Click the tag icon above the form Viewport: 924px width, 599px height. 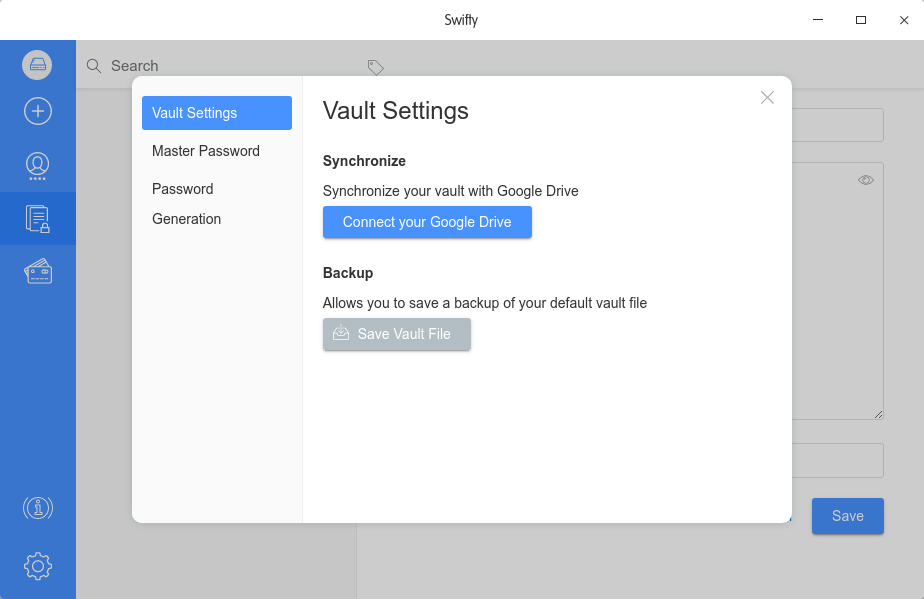375,67
